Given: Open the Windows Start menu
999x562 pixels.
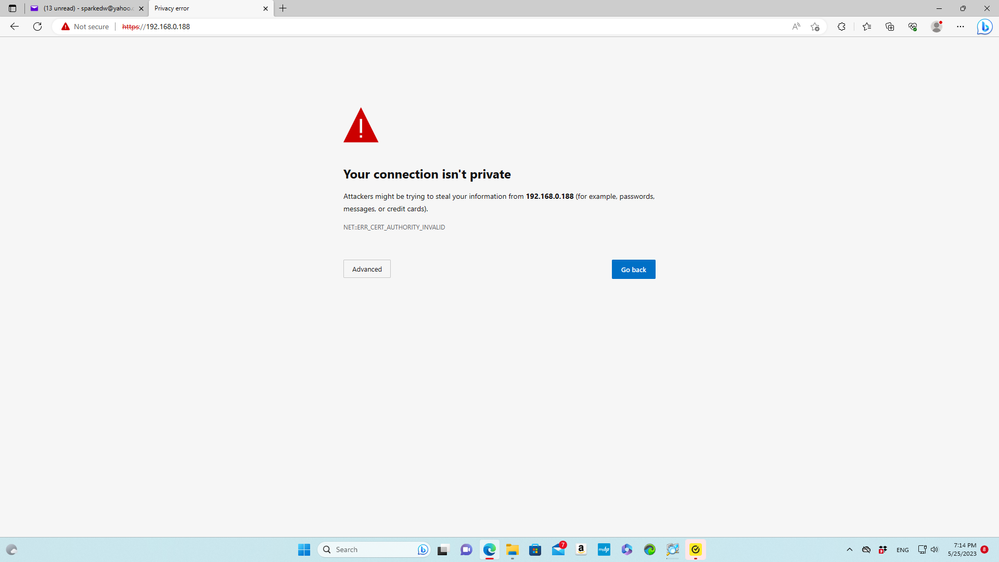Looking at the screenshot, I should point(304,549).
